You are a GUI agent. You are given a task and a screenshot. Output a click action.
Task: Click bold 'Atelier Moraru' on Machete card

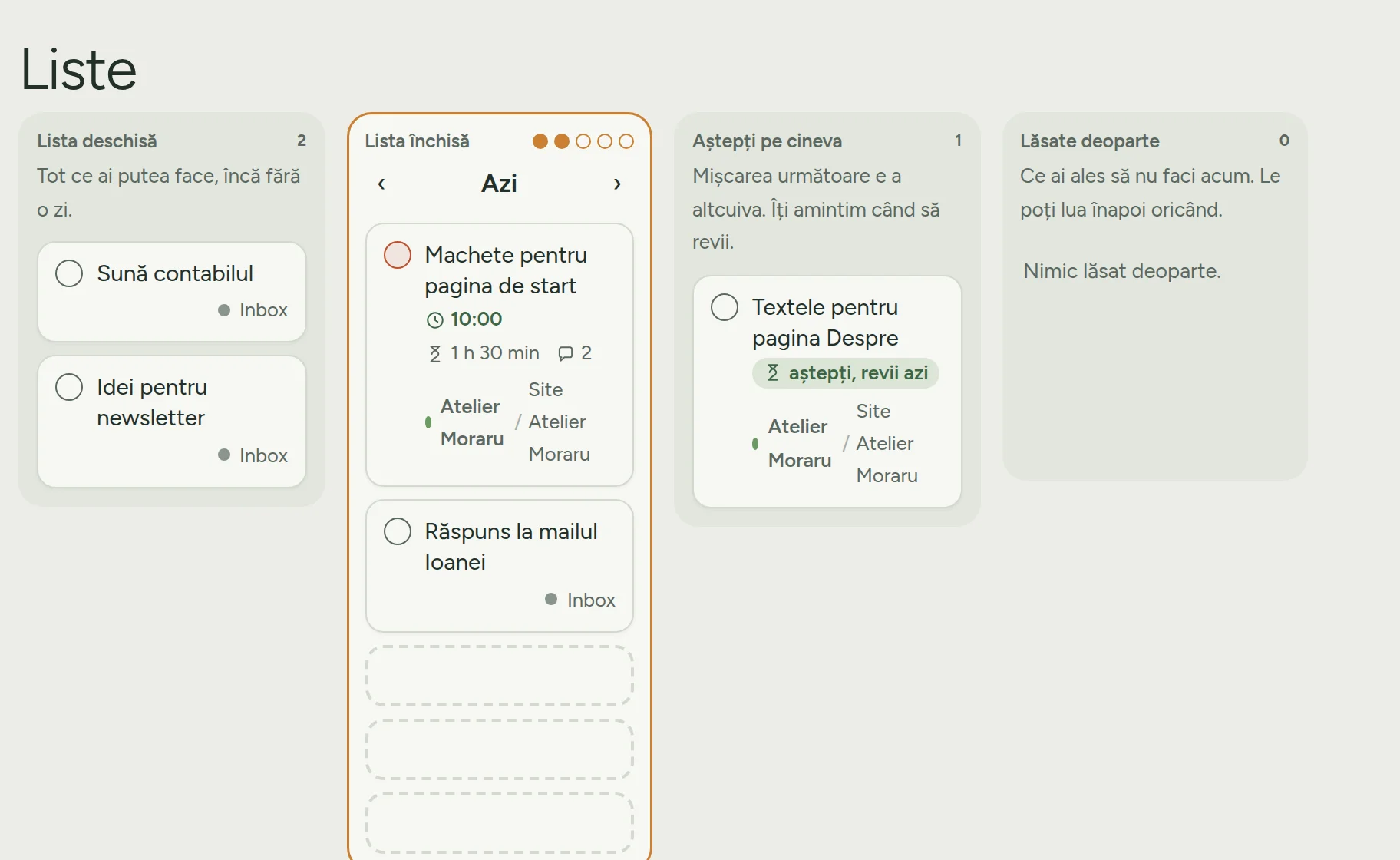[472, 422]
